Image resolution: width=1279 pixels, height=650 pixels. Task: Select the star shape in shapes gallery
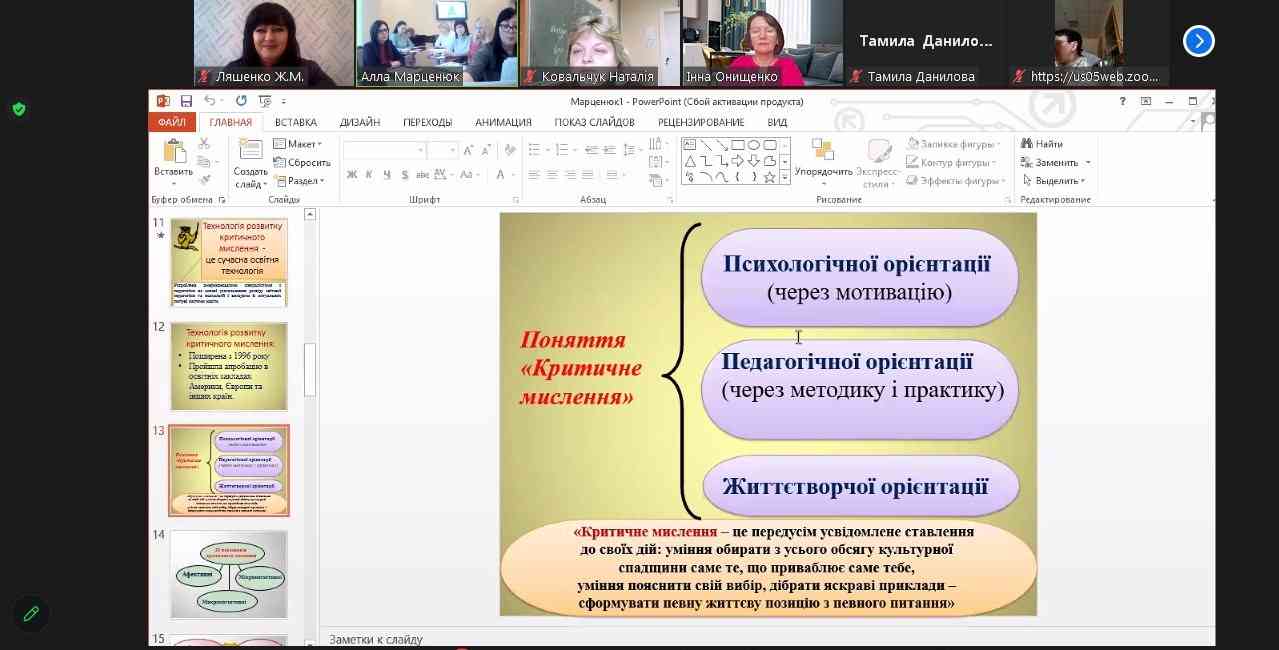(x=769, y=177)
